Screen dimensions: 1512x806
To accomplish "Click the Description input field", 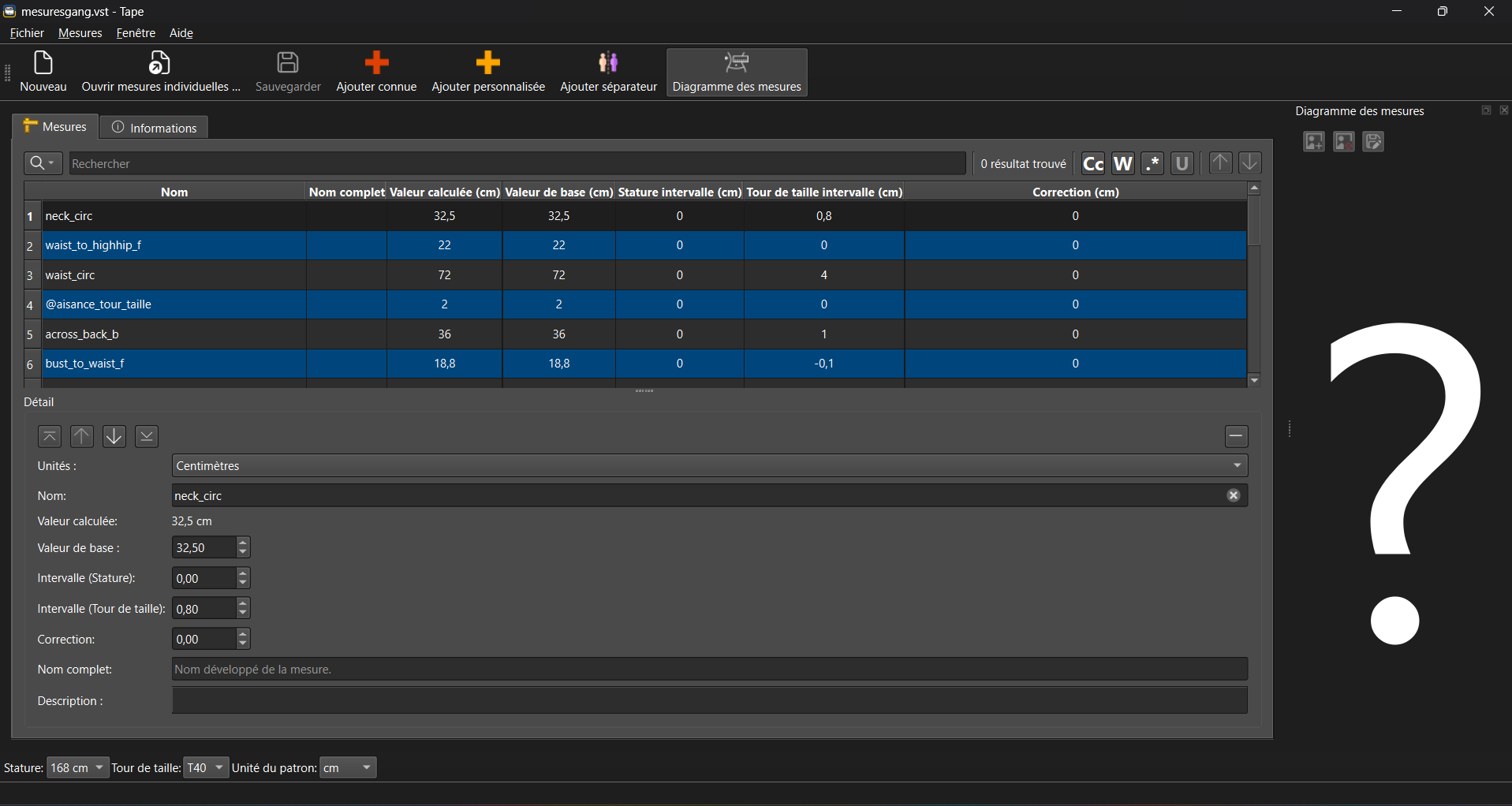I will pyautogui.click(x=710, y=700).
